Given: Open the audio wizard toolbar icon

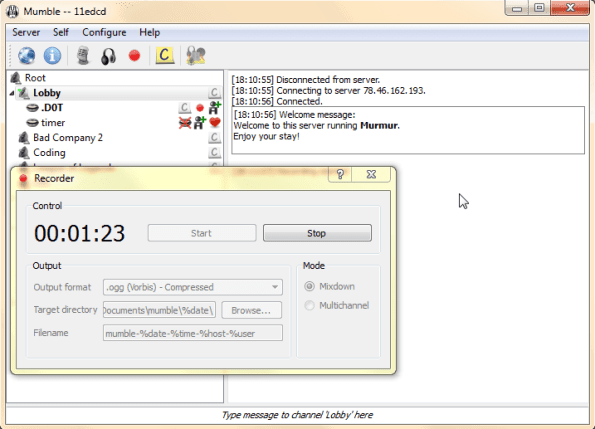Looking at the screenshot, I should [x=196, y=56].
